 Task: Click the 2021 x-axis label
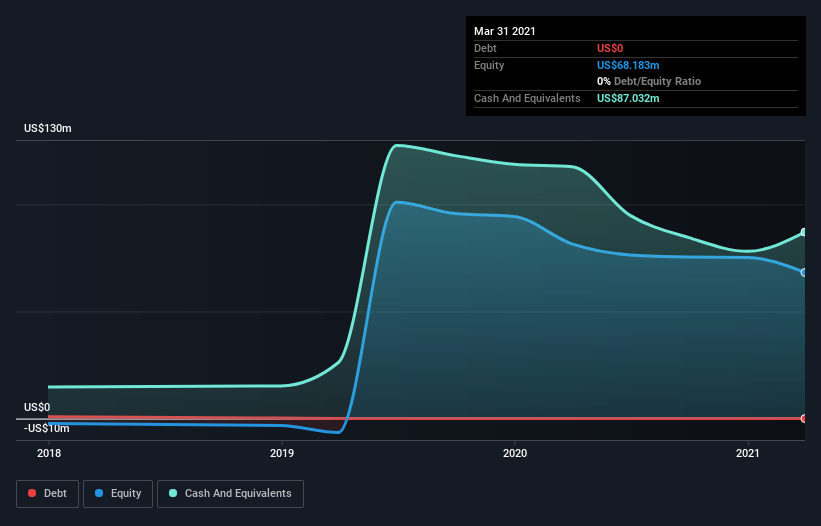pos(748,453)
